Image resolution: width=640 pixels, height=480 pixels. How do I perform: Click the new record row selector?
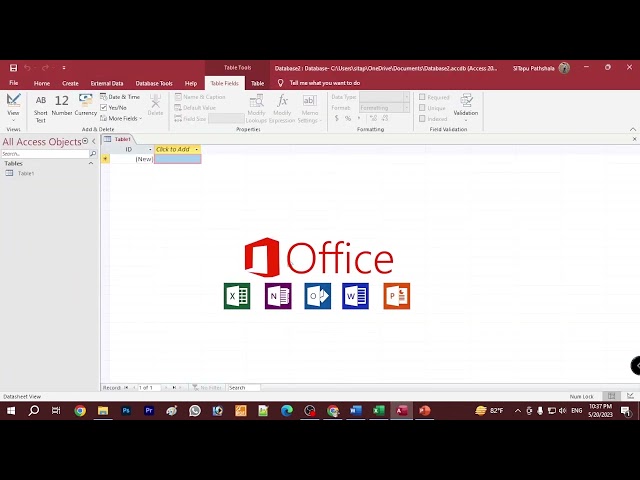coord(105,159)
